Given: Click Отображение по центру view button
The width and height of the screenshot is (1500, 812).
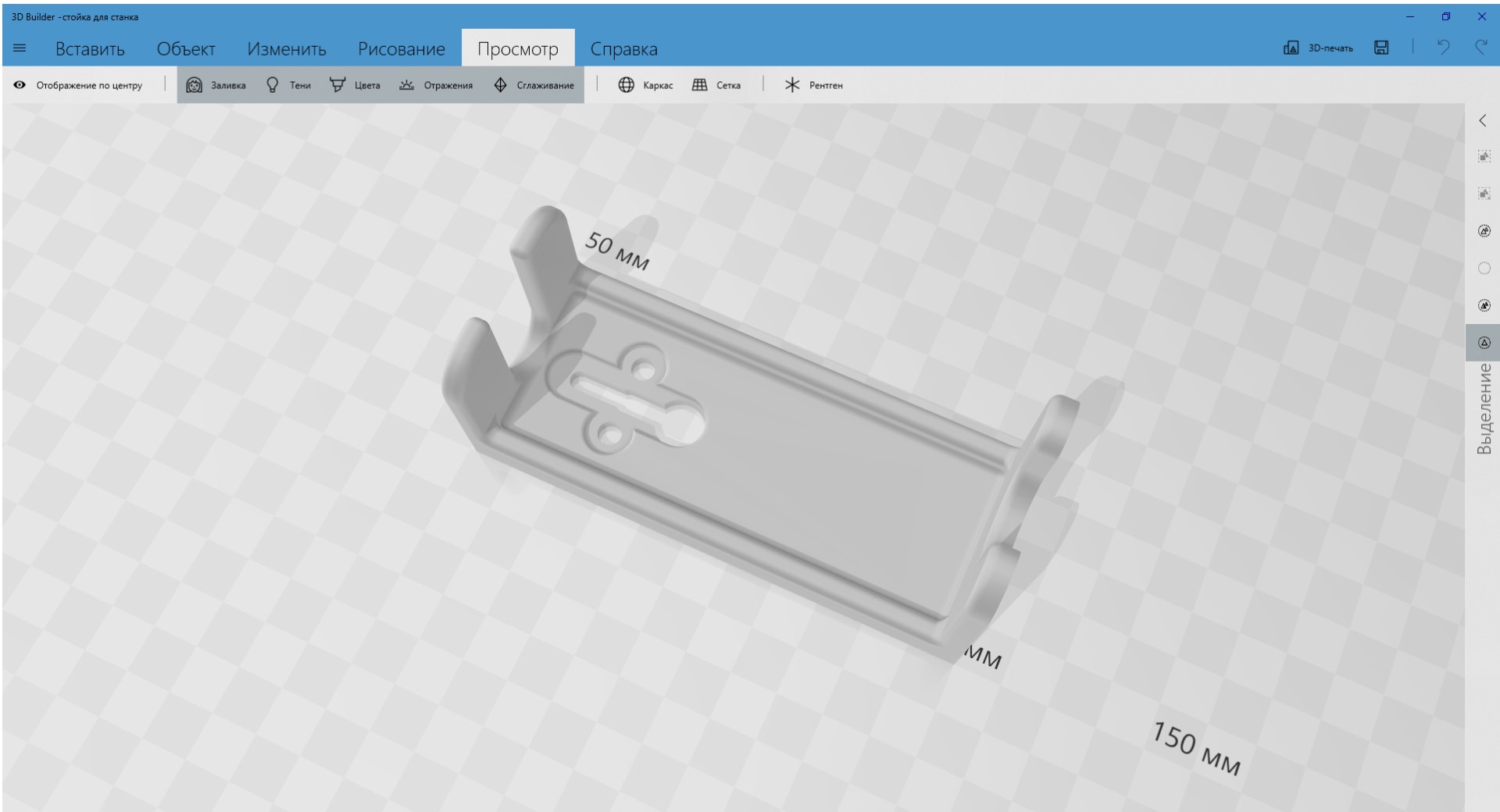Looking at the screenshot, I should click(x=78, y=85).
